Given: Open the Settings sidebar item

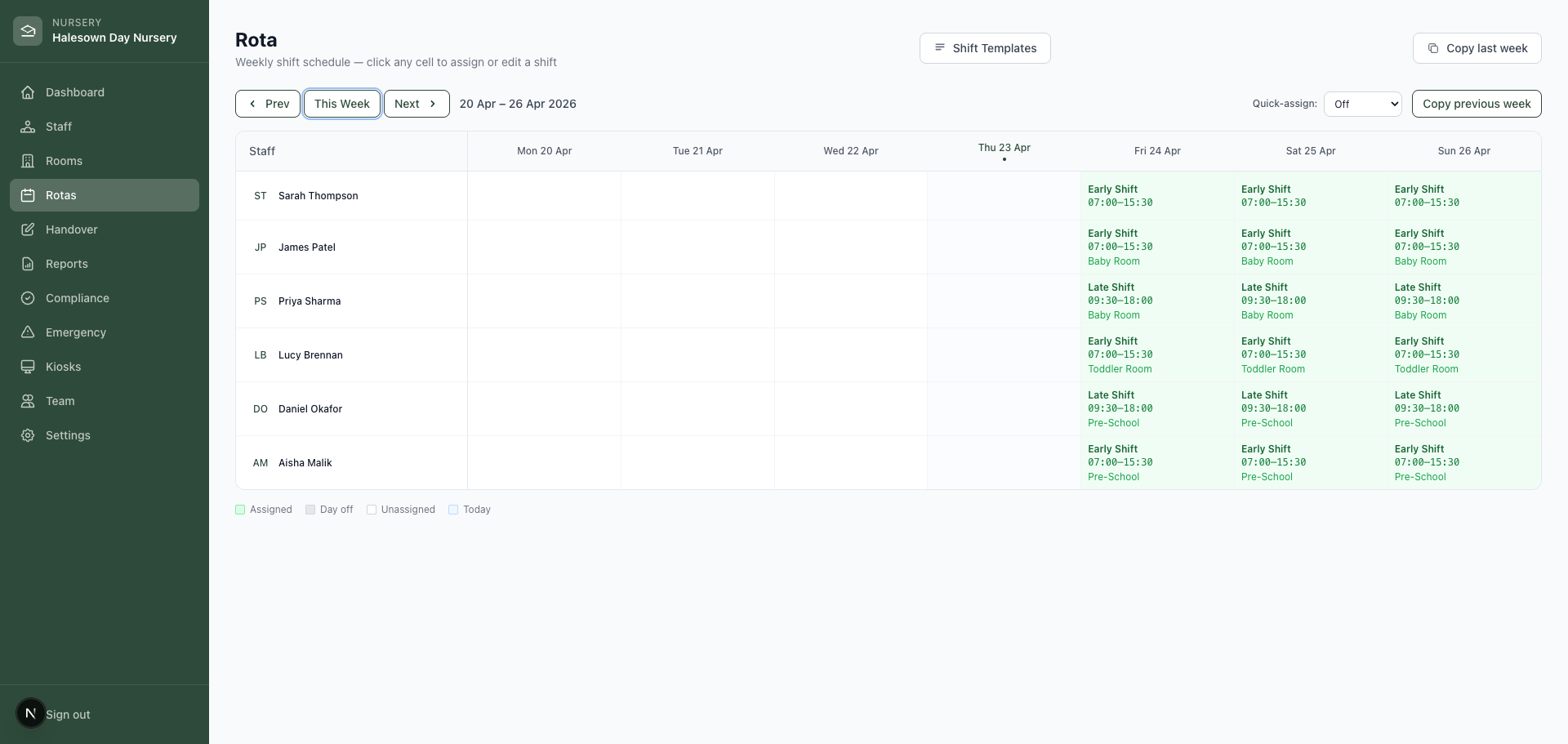Looking at the screenshot, I should pos(105,435).
